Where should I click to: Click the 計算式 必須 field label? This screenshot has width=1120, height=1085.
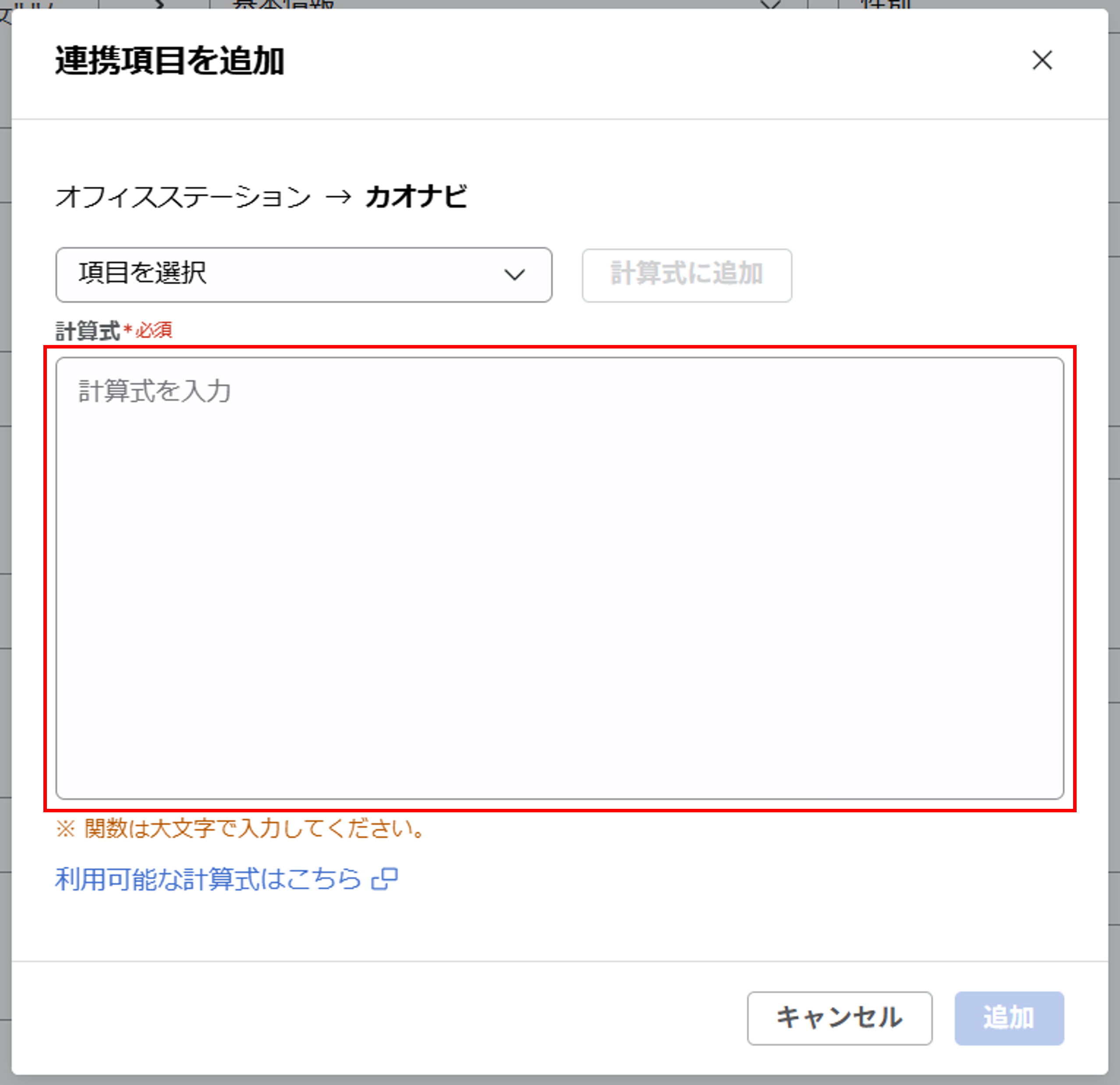tap(114, 331)
